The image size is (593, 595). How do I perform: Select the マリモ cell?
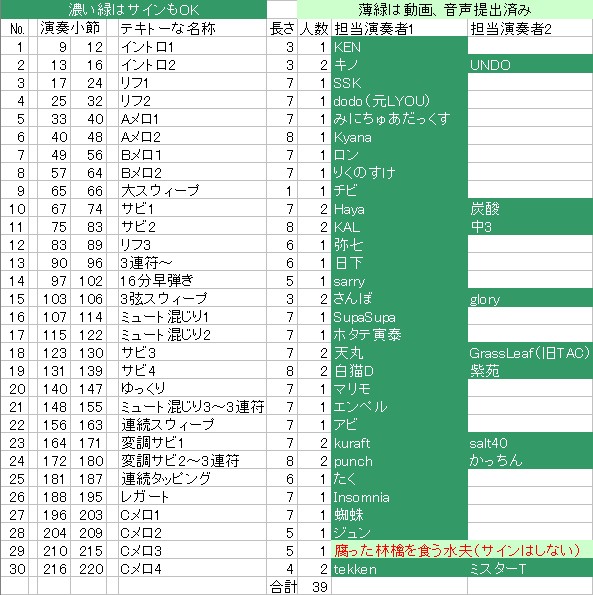[400, 389]
